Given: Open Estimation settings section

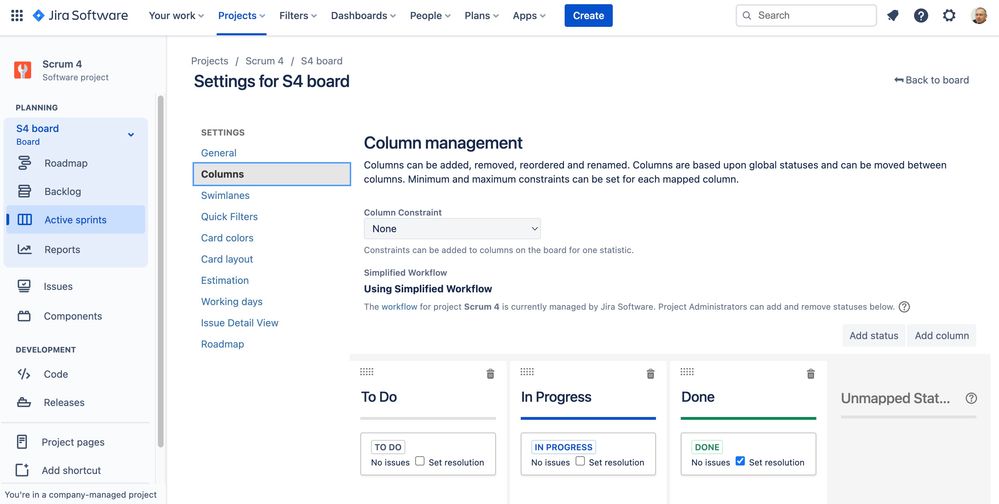Looking at the screenshot, I should point(225,280).
